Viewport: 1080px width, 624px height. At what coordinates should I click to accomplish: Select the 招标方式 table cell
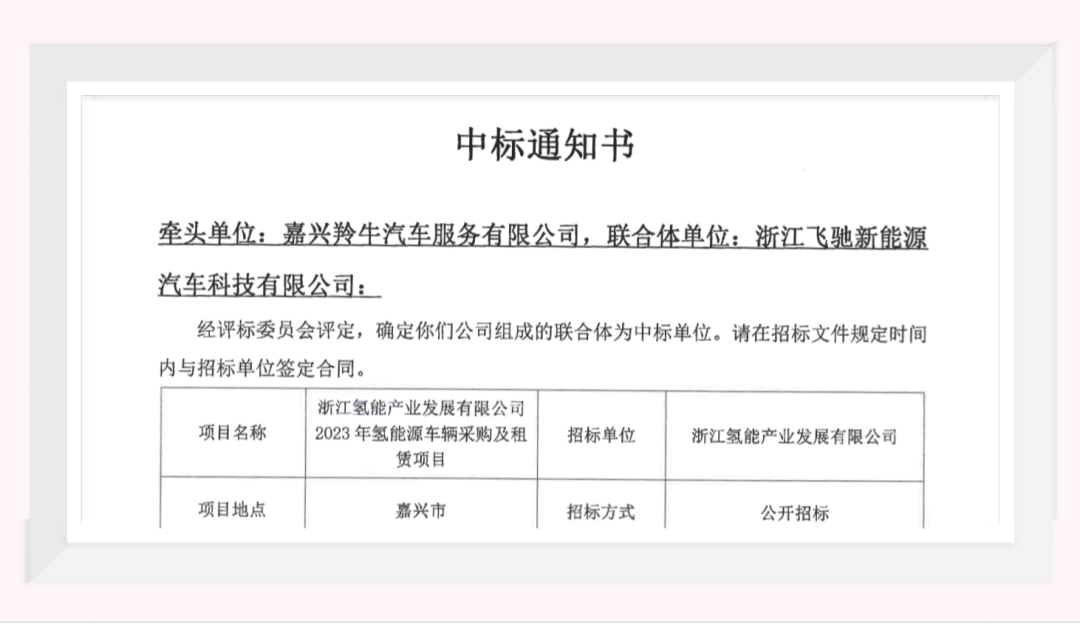click(601, 504)
